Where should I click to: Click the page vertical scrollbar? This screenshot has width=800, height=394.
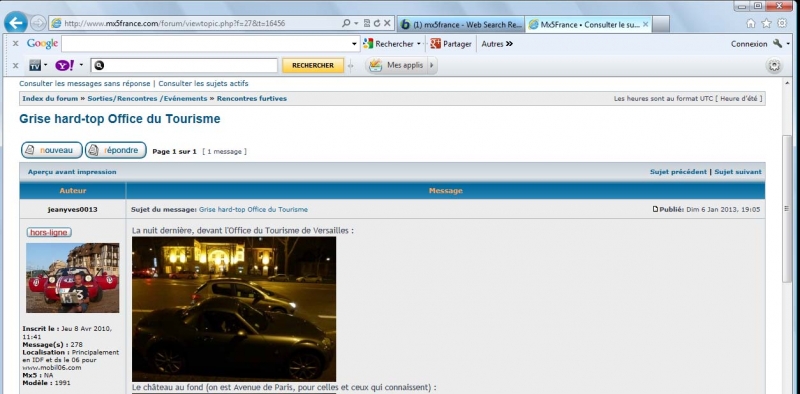786,208
